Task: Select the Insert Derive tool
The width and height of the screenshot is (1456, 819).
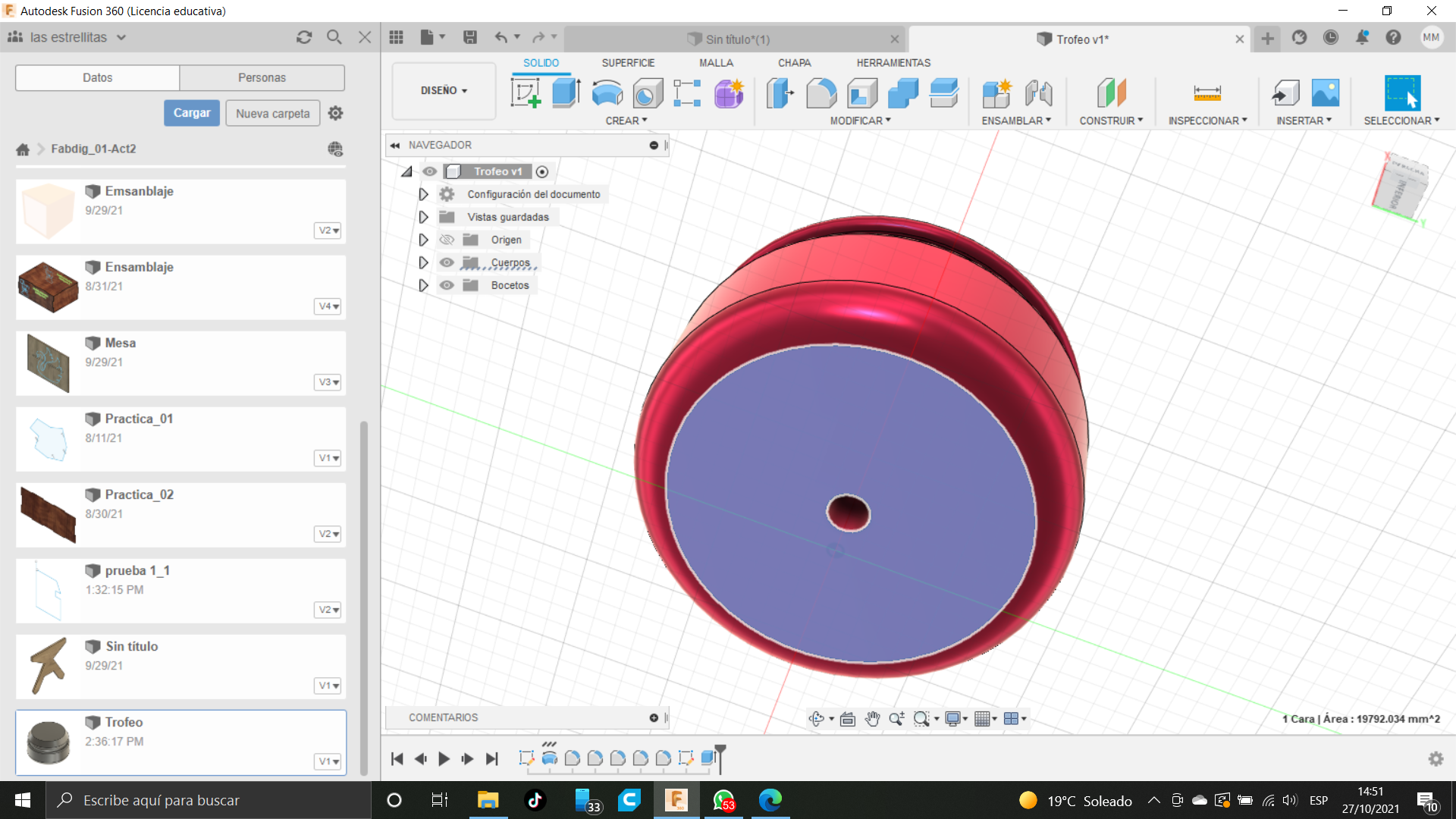Action: [1285, 93]
